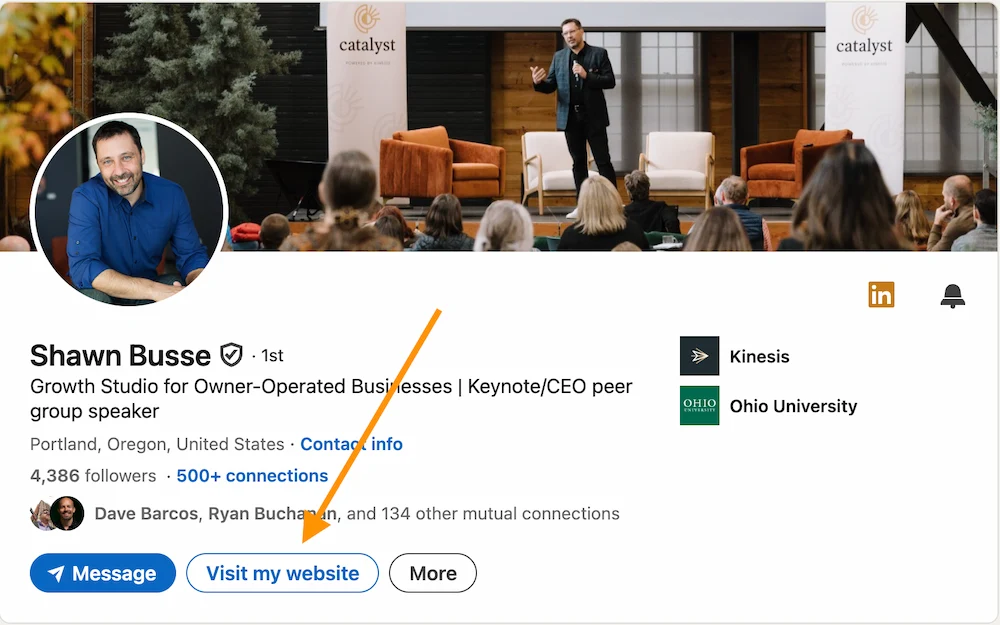
Task: Click the mutual connections avatar stack
Action: coord(56,513)
